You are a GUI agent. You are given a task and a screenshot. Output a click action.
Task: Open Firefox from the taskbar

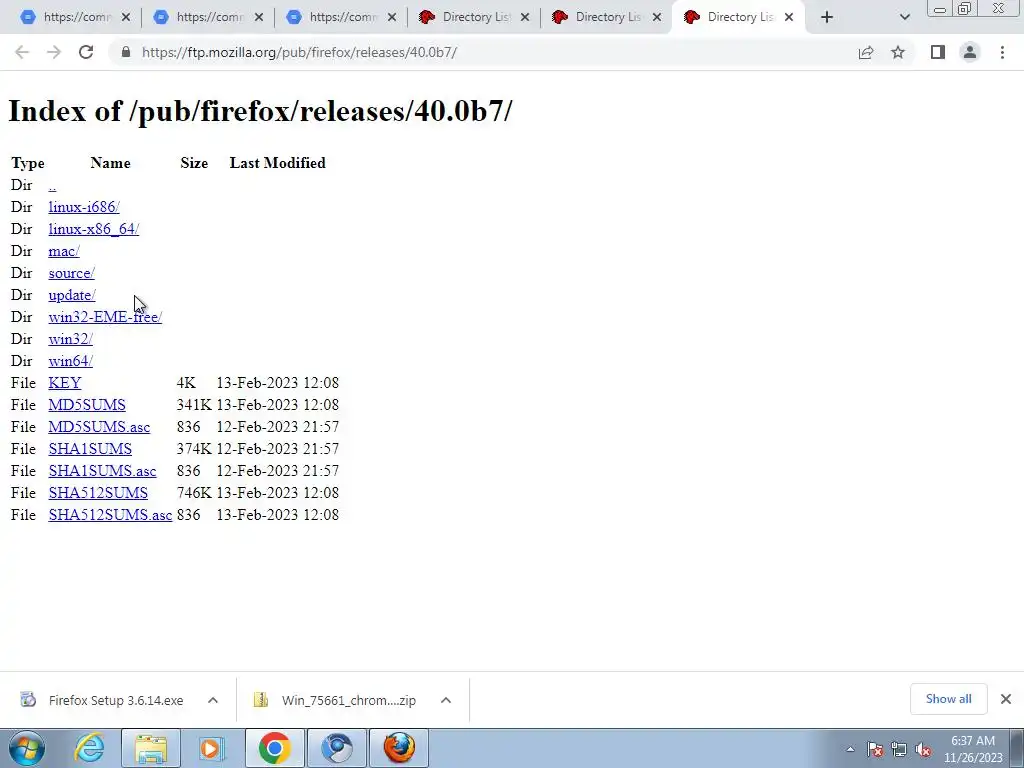(x=399, y=748)
